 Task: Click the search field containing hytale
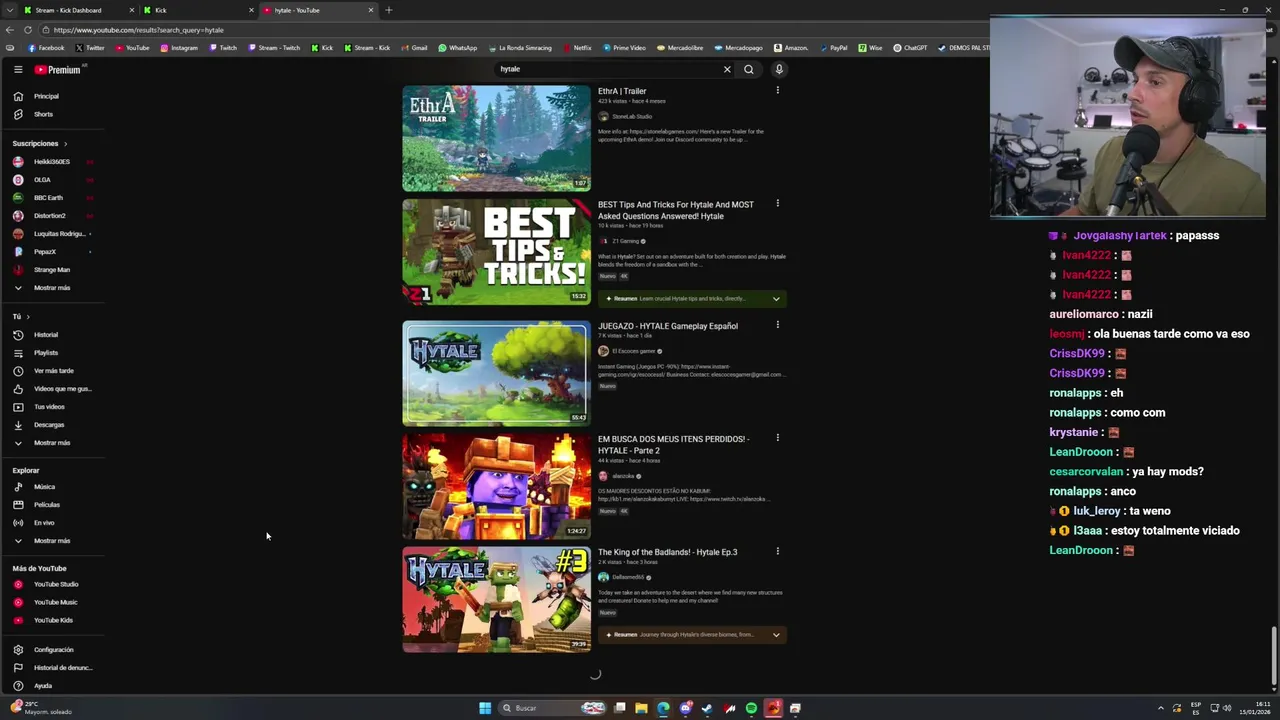(x=608, y=69)
